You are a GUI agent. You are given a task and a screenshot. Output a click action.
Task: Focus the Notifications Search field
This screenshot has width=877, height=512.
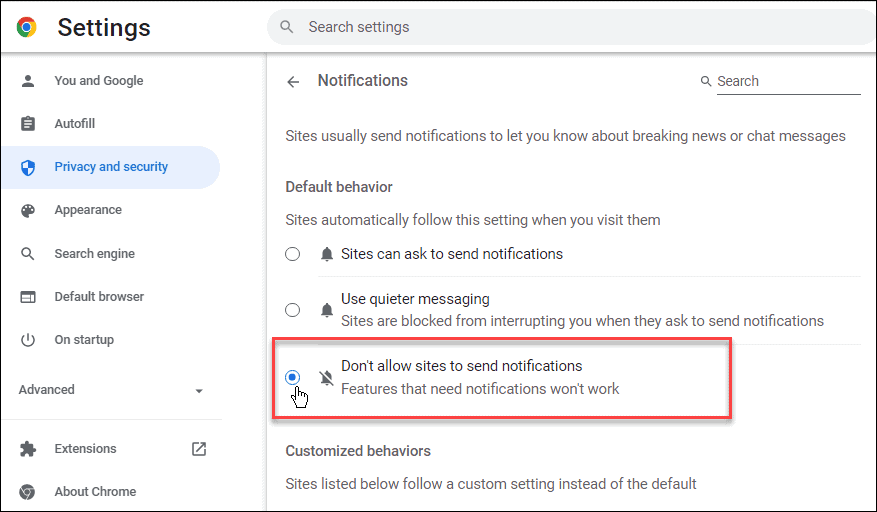(x=789, y=82)
